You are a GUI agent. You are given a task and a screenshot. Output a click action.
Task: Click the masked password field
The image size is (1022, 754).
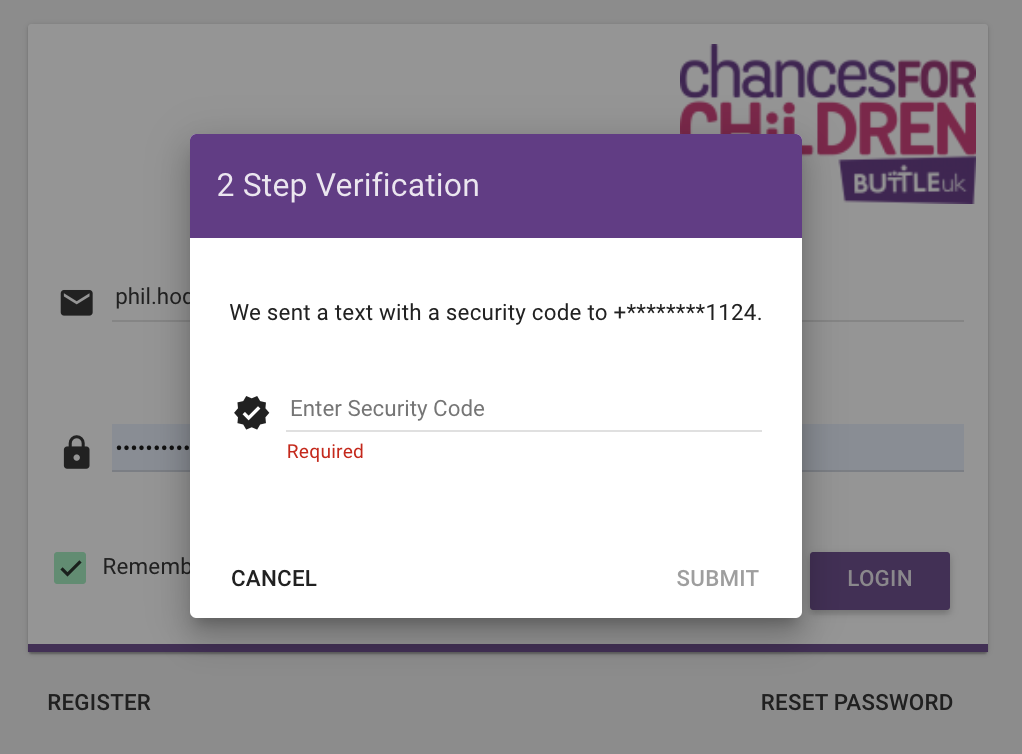tap(150, 448)
